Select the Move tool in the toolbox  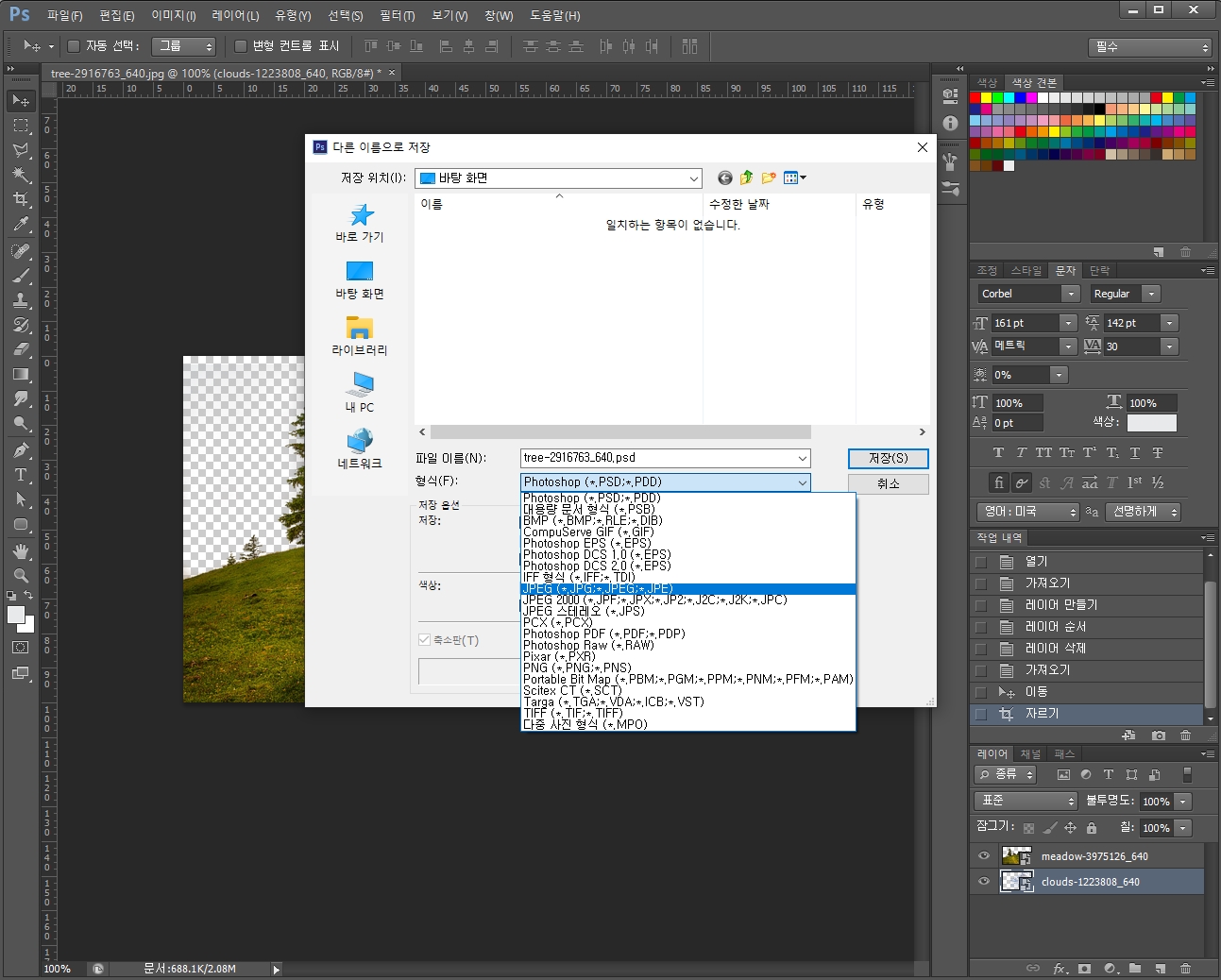coord(21,100)
